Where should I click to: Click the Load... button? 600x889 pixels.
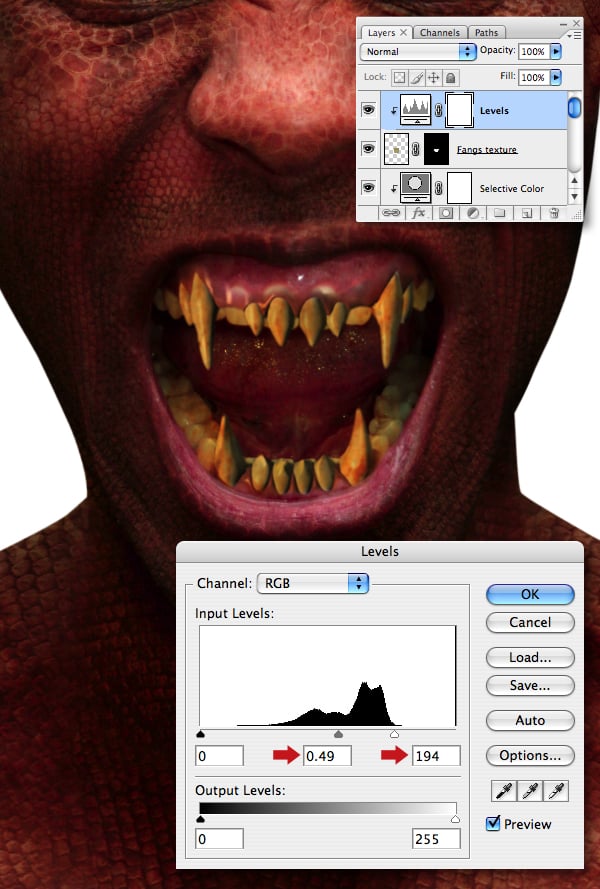pos(530,658)
